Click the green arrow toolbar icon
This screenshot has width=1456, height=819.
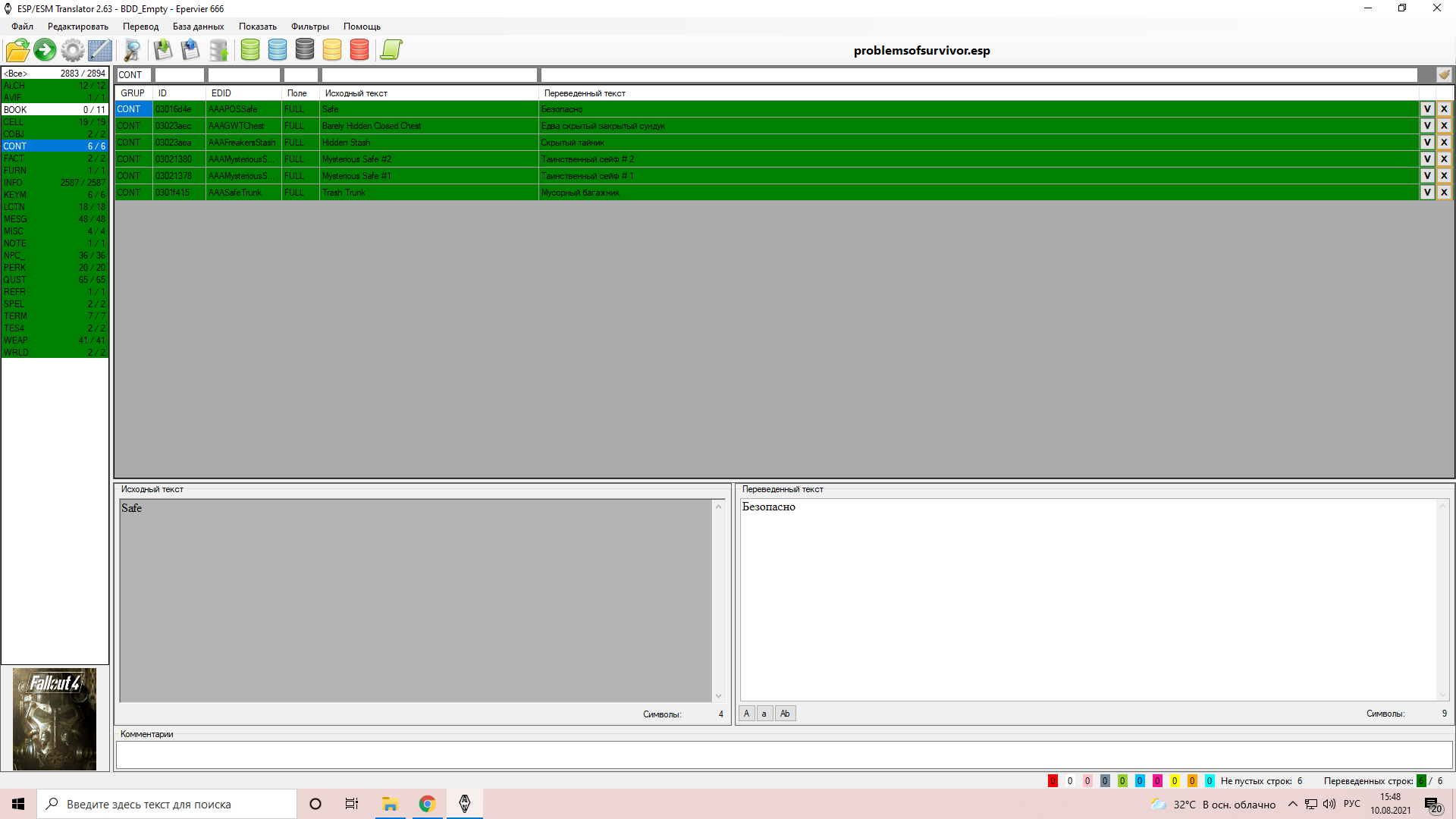pyautogui.click(x=45, y=50)
